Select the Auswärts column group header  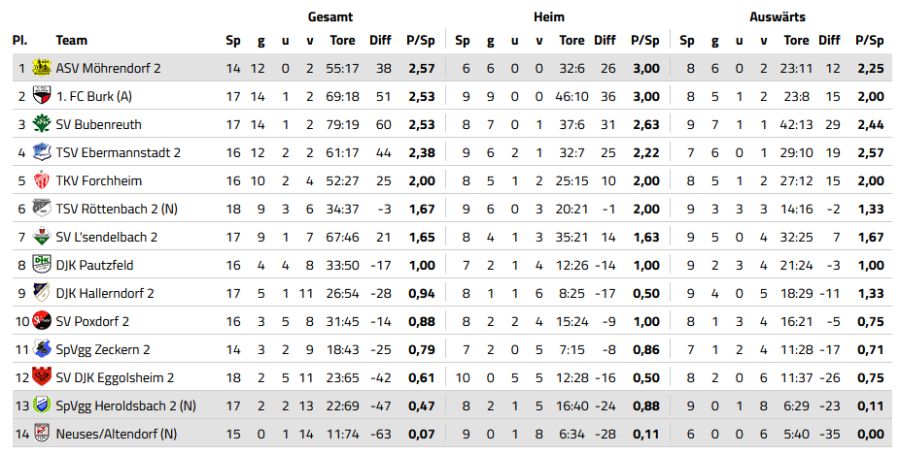tap(777, 17)
